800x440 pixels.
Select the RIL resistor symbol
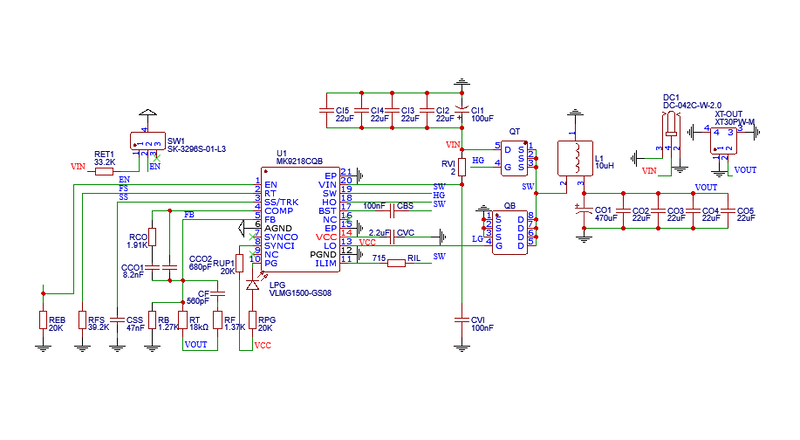point(396,263)
